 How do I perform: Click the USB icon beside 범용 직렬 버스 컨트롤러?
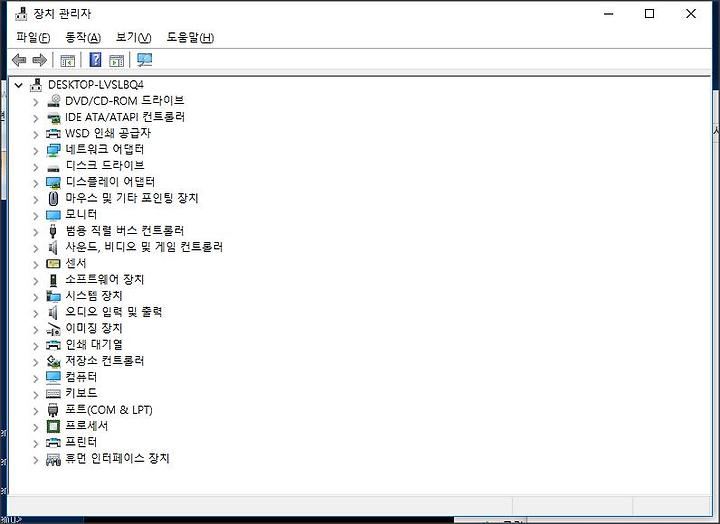(53, 231)
